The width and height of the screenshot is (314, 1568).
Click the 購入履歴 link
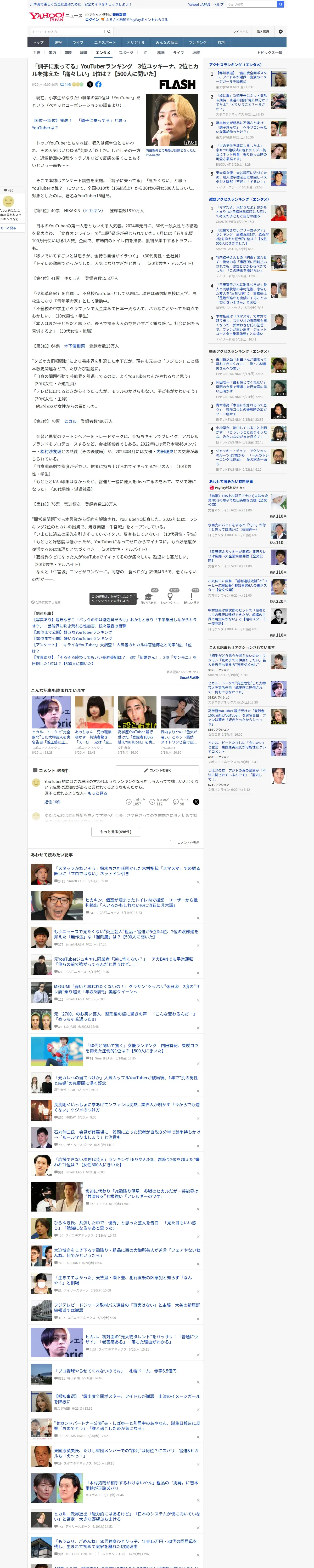pos(263,32)
